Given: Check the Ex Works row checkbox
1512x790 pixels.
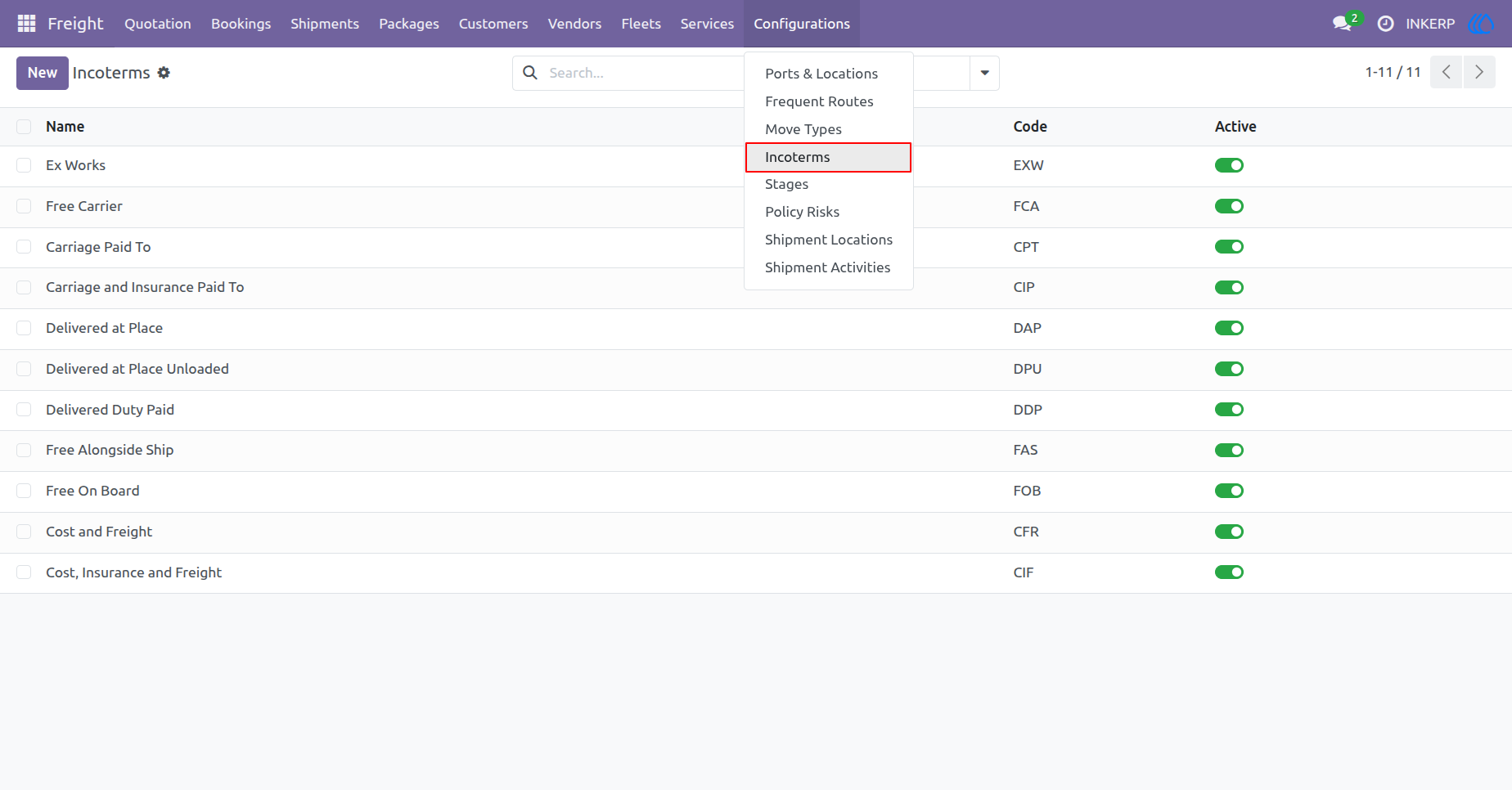Looking at the screenshot, I should [24, 165].
